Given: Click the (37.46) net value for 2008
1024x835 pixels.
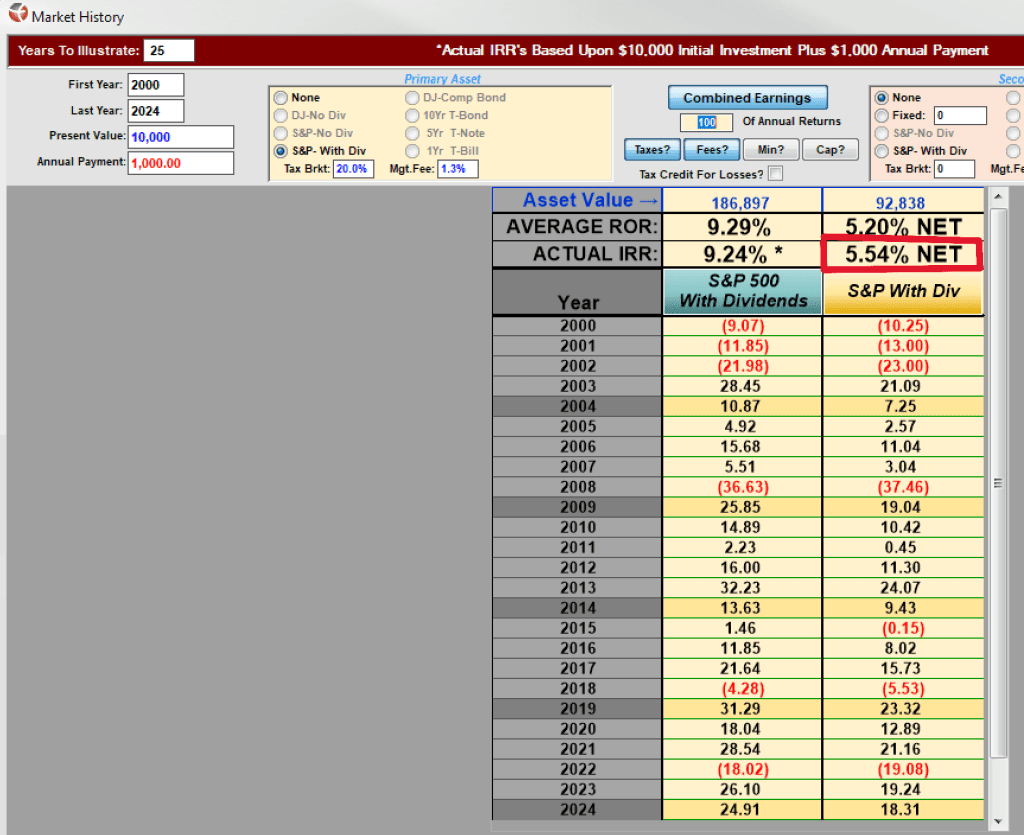Looking at the screenshot, I should click(903, 487).
